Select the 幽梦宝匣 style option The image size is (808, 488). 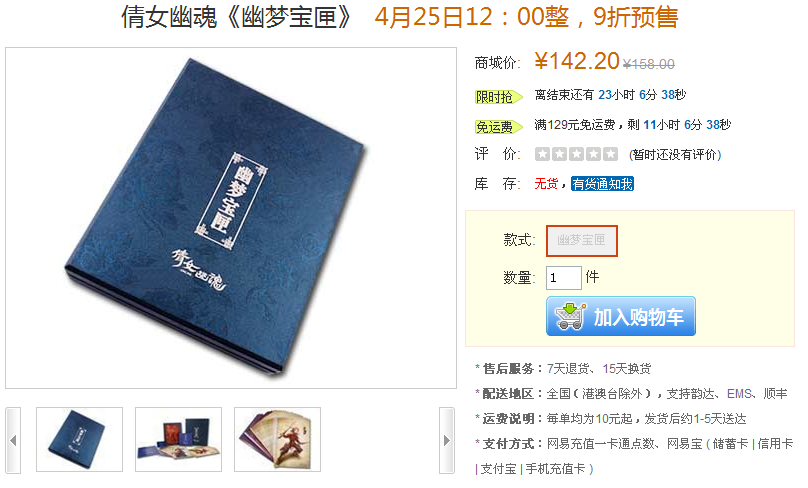coord(582,241)
